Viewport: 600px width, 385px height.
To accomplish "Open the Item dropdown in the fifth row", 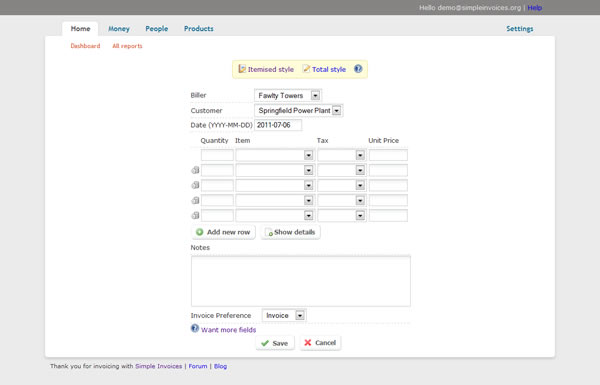I will click(275, 215).
